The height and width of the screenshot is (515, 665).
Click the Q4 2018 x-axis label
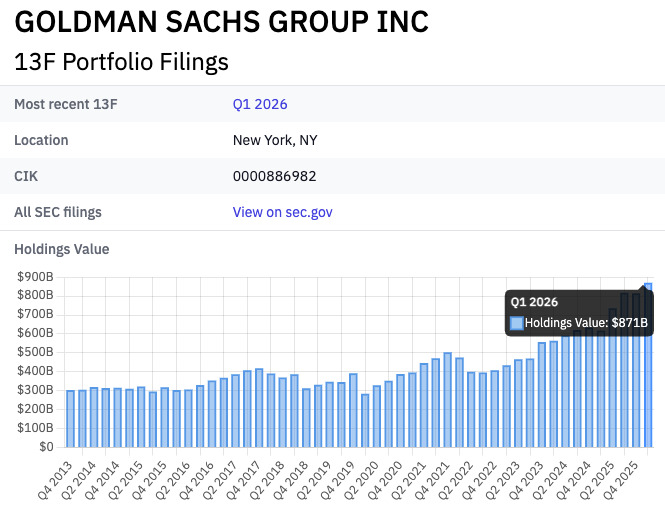291,480
